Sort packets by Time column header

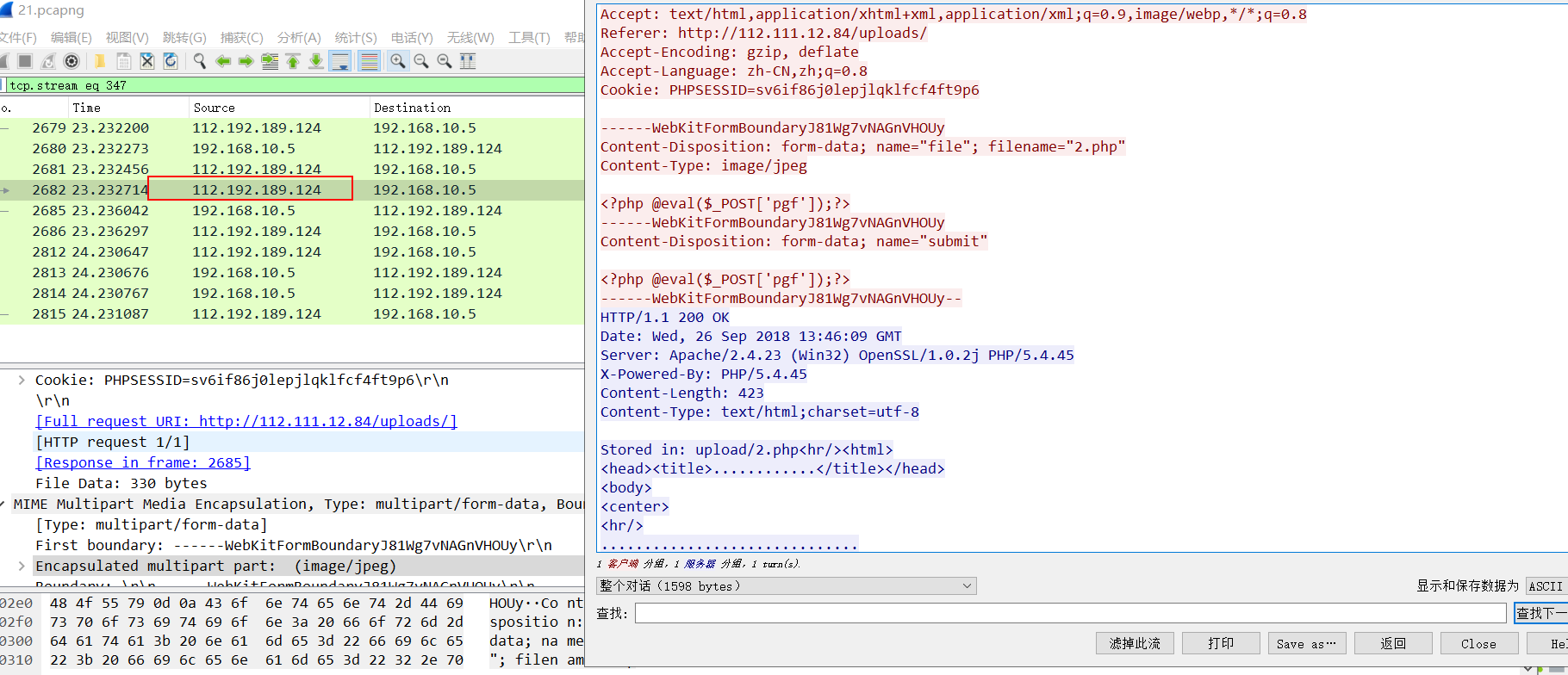pyautogui.click(x=128, y=108)
